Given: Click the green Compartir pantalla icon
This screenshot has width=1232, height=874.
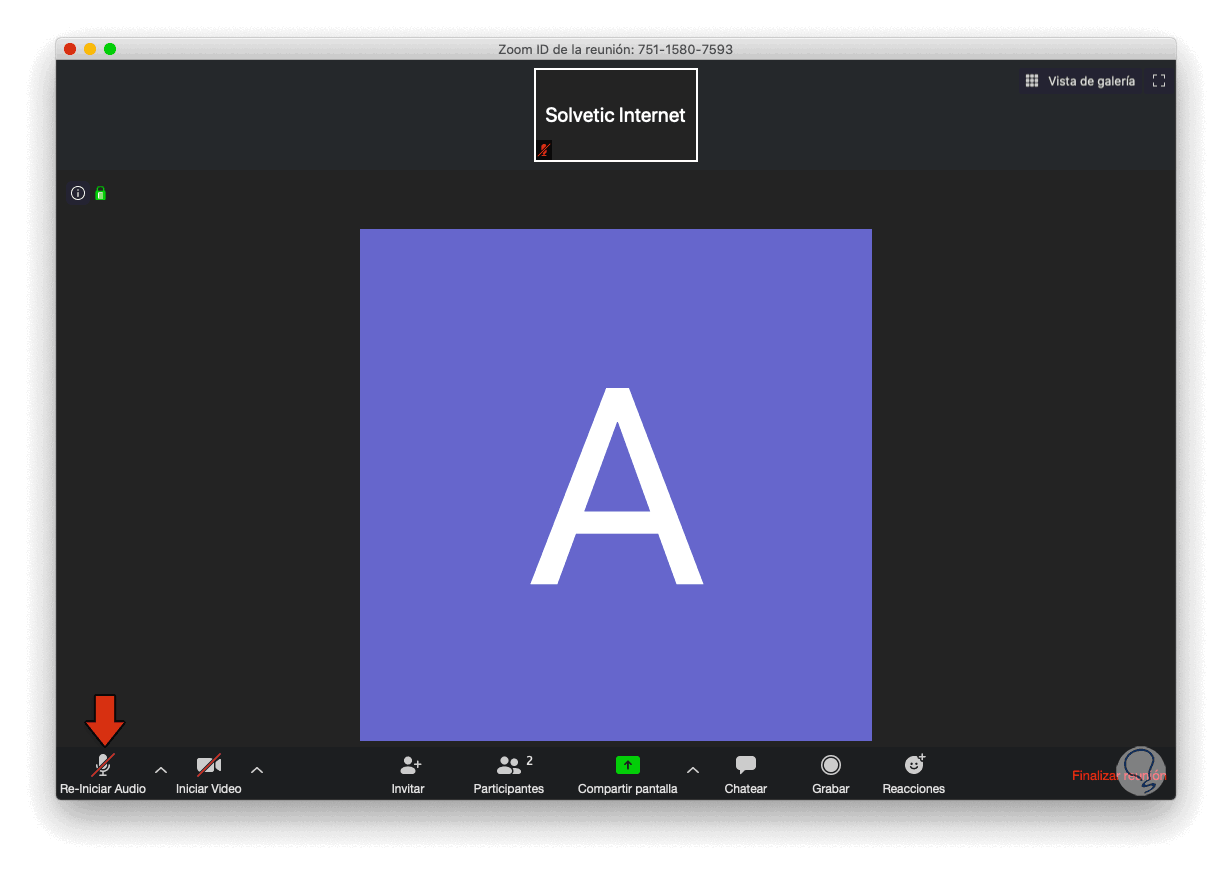Looking at the screenshot, I should [627, 765].
